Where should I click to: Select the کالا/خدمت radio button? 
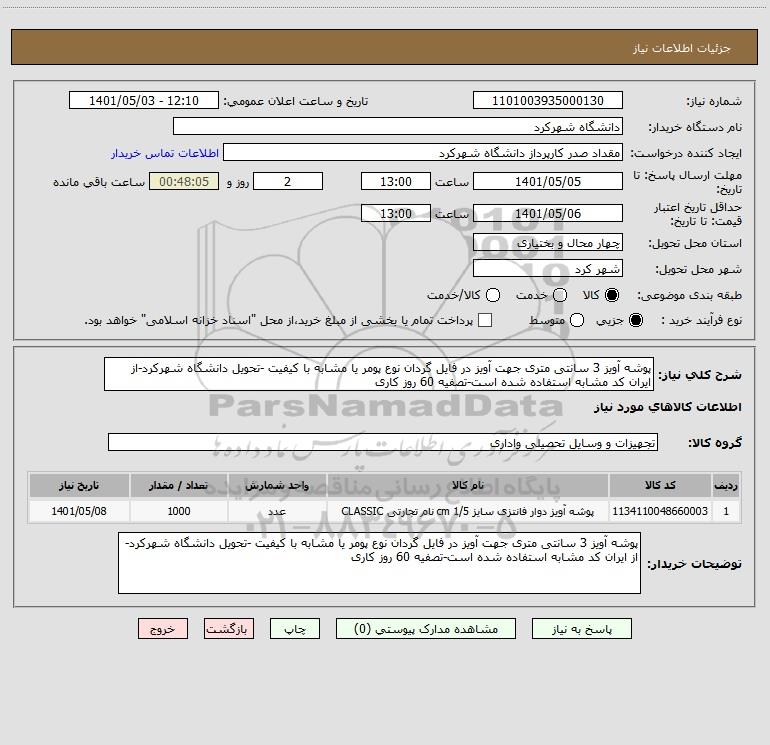point(493,295)
